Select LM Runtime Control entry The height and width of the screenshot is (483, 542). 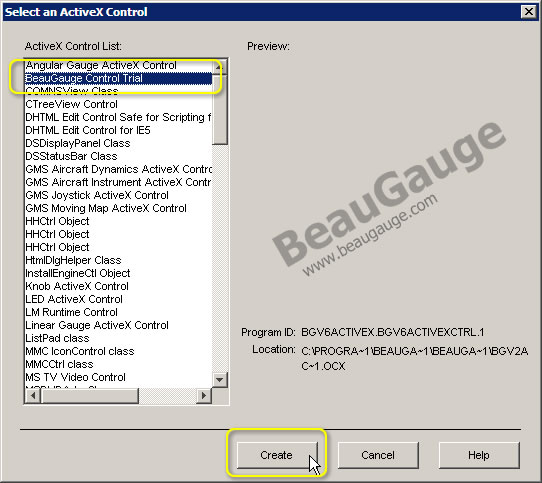[118, 313]
